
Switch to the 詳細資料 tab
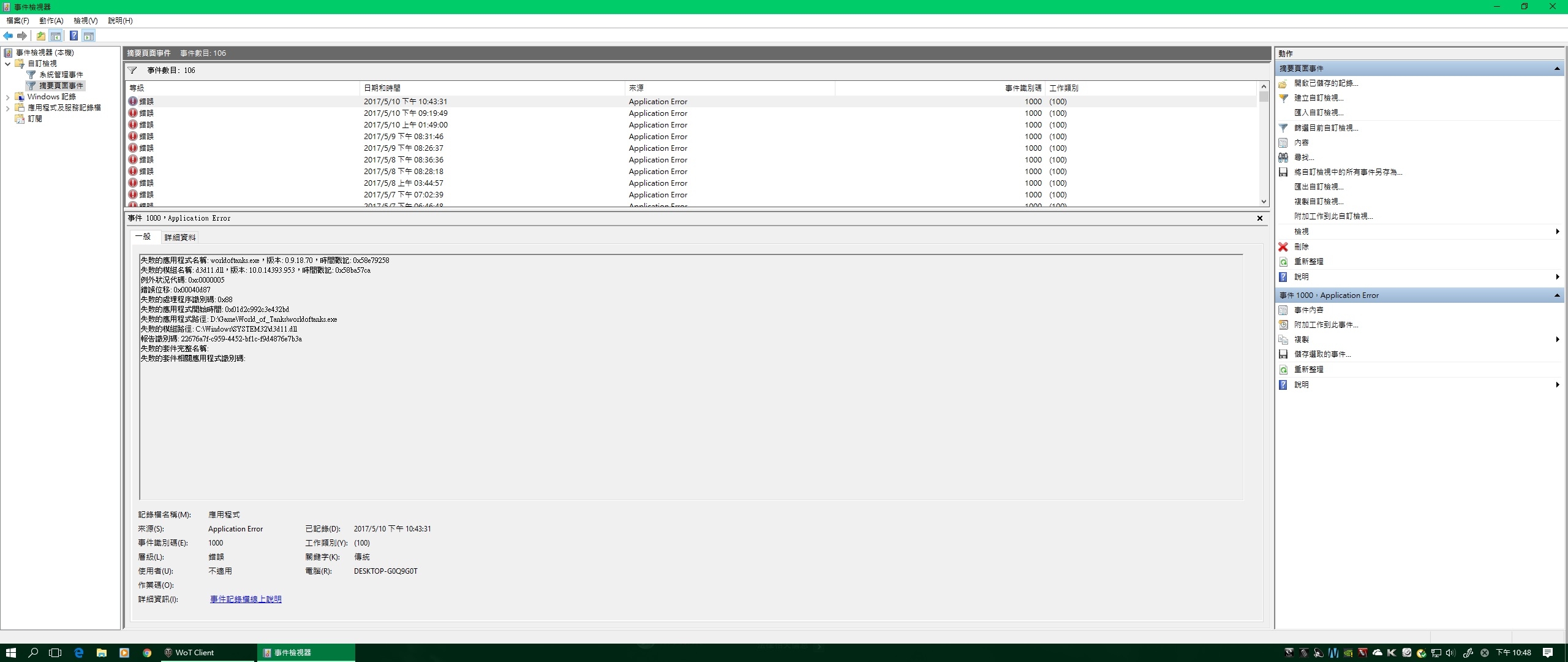coord(180,237)
